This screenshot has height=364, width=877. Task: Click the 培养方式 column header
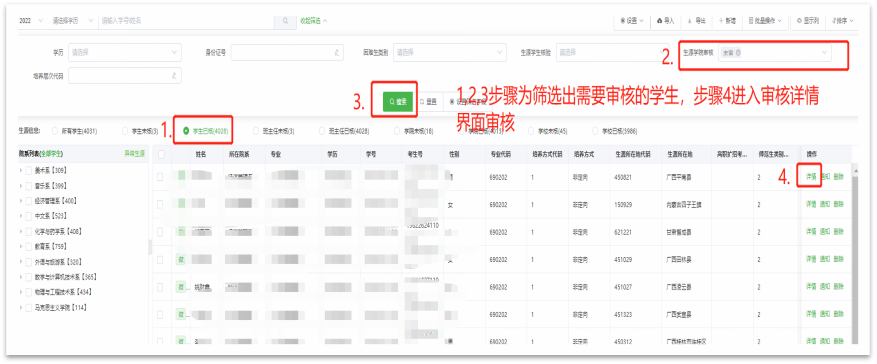583,153
